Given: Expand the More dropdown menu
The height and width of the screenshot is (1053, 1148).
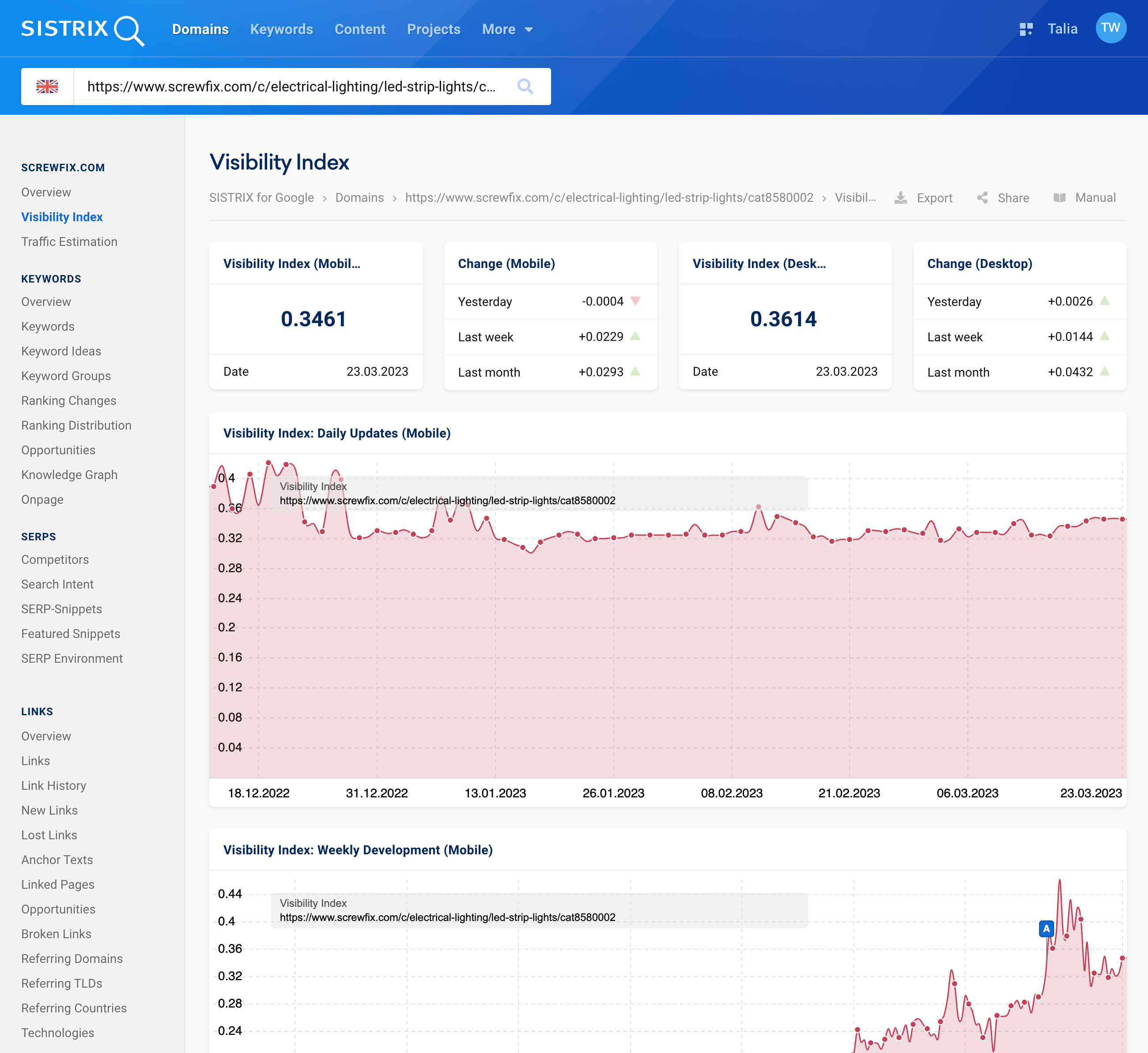Looking at the screenshot, I should (x=507, y=29).
